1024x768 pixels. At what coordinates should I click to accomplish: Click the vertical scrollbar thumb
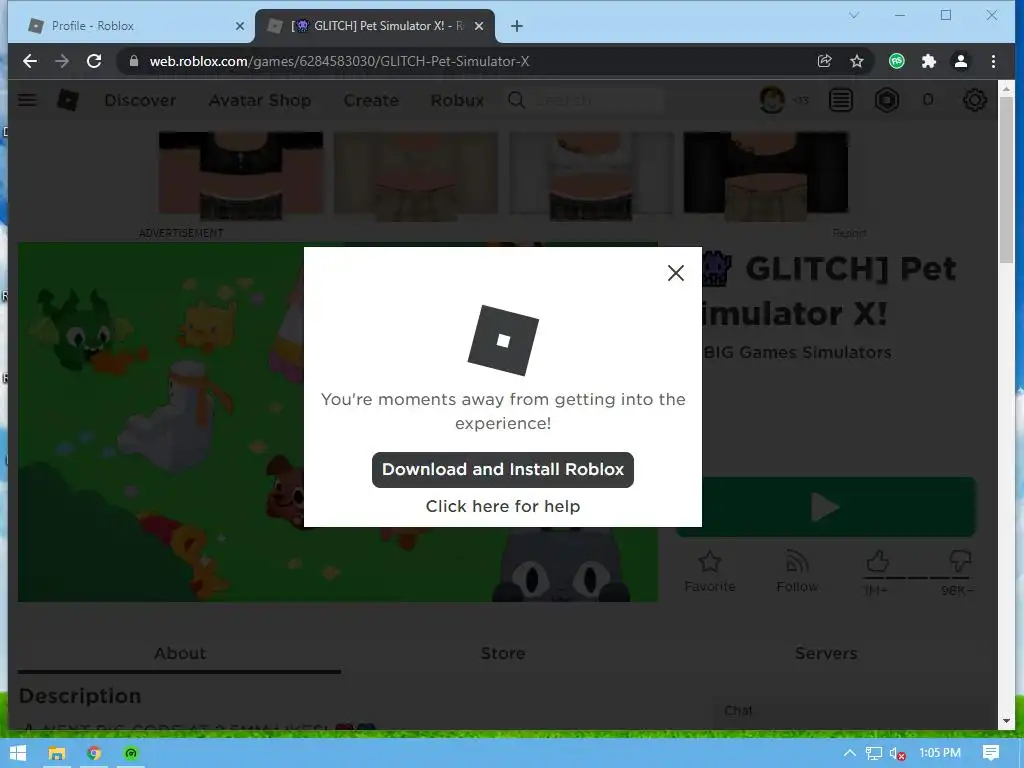pyautogui.click(x=1006, y=180)
